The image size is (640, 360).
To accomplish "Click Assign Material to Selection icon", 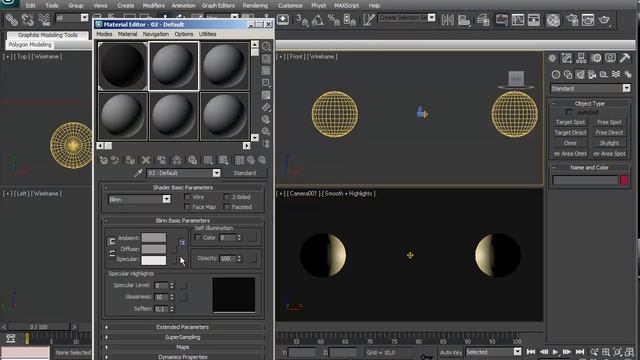I will pos(130,160).
